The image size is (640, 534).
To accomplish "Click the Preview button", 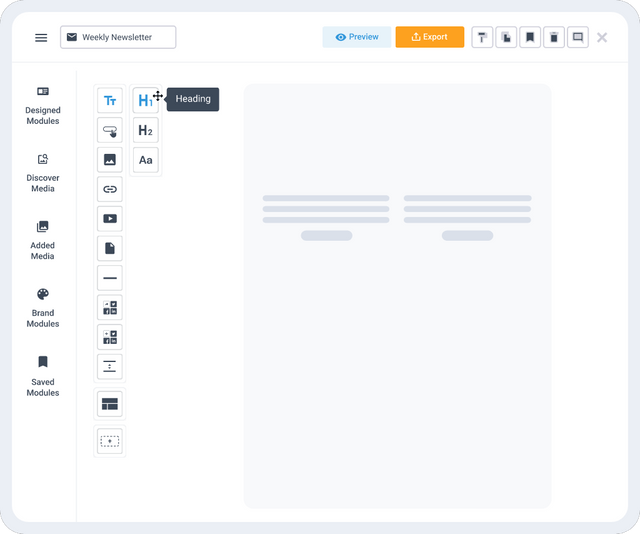I will (357, 37).
